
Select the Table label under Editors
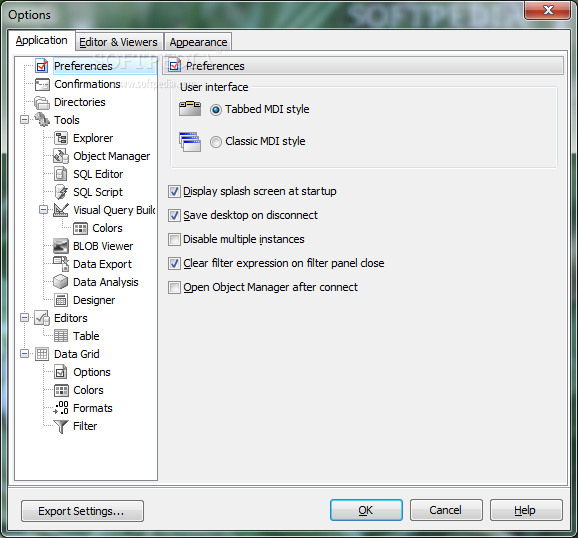click(86, 336)
